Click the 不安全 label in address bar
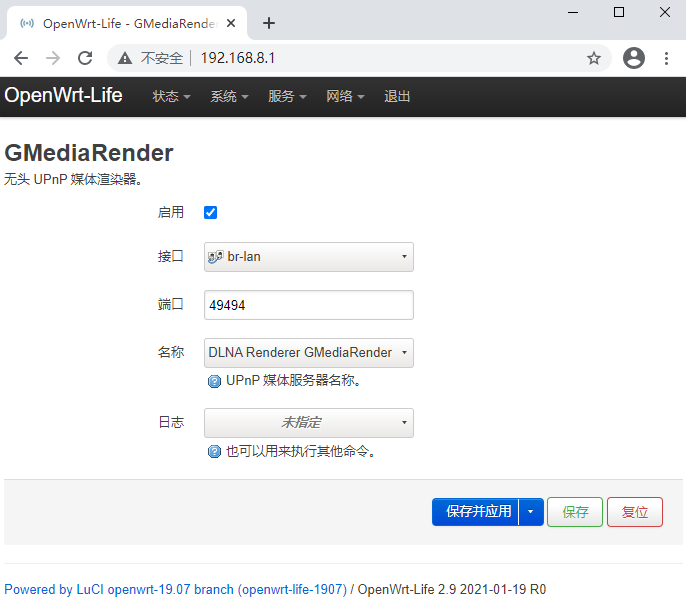Image resolution: width=686 pixels, height=615 pixels. [x=161, y=58]
